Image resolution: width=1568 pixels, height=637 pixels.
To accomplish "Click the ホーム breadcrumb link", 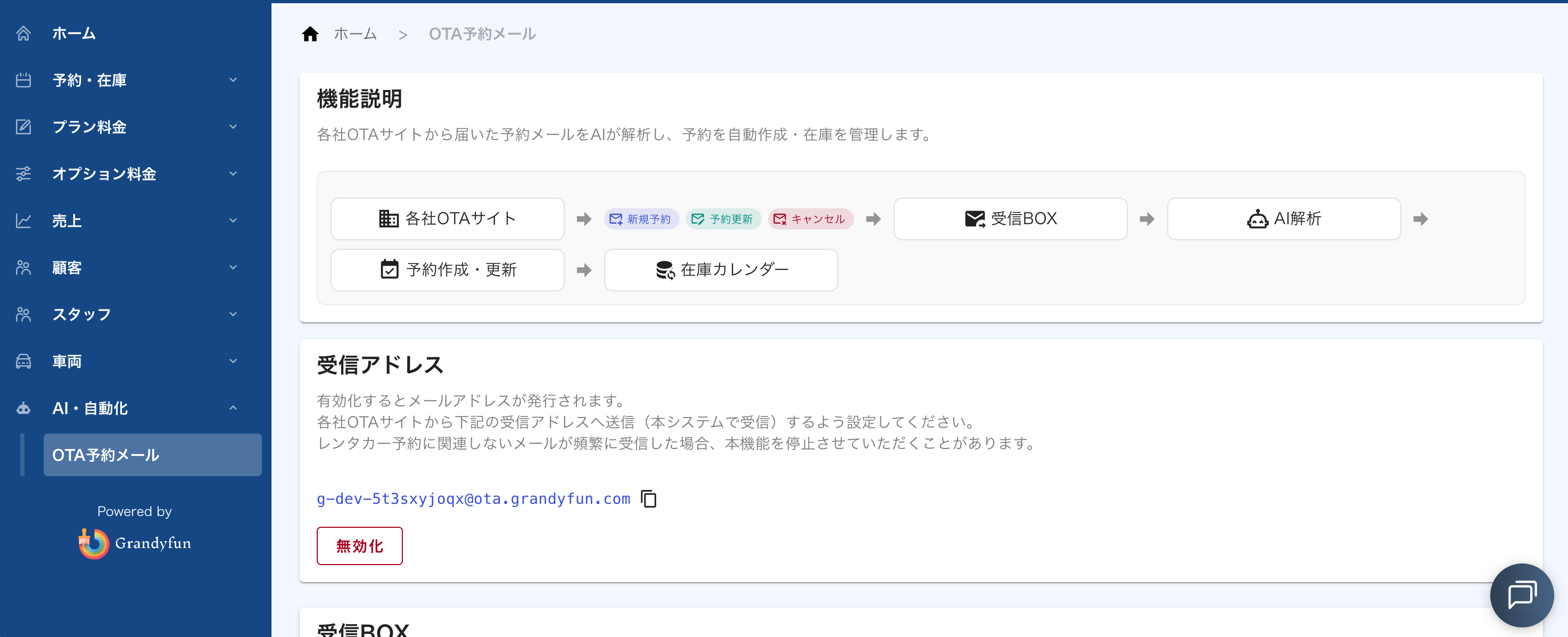I will (x=356, y=34).
